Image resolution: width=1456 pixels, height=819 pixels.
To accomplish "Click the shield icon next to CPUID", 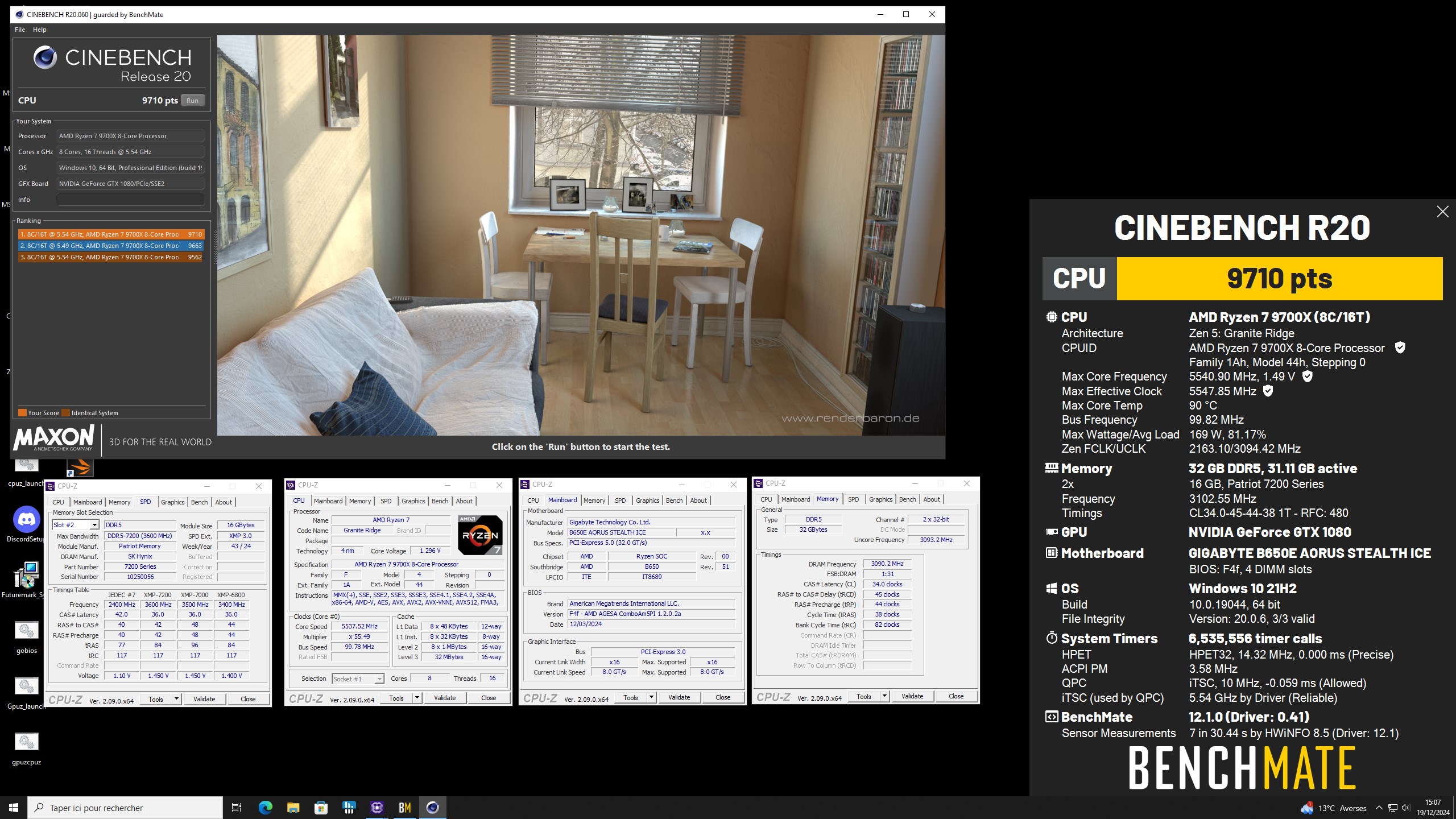I will (1400, 348).
